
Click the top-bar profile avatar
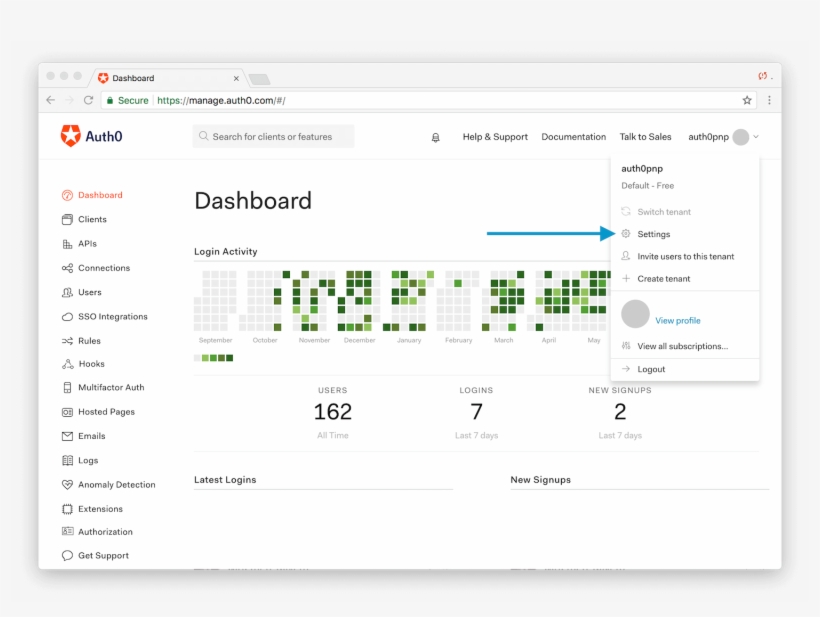click(741, 137)
